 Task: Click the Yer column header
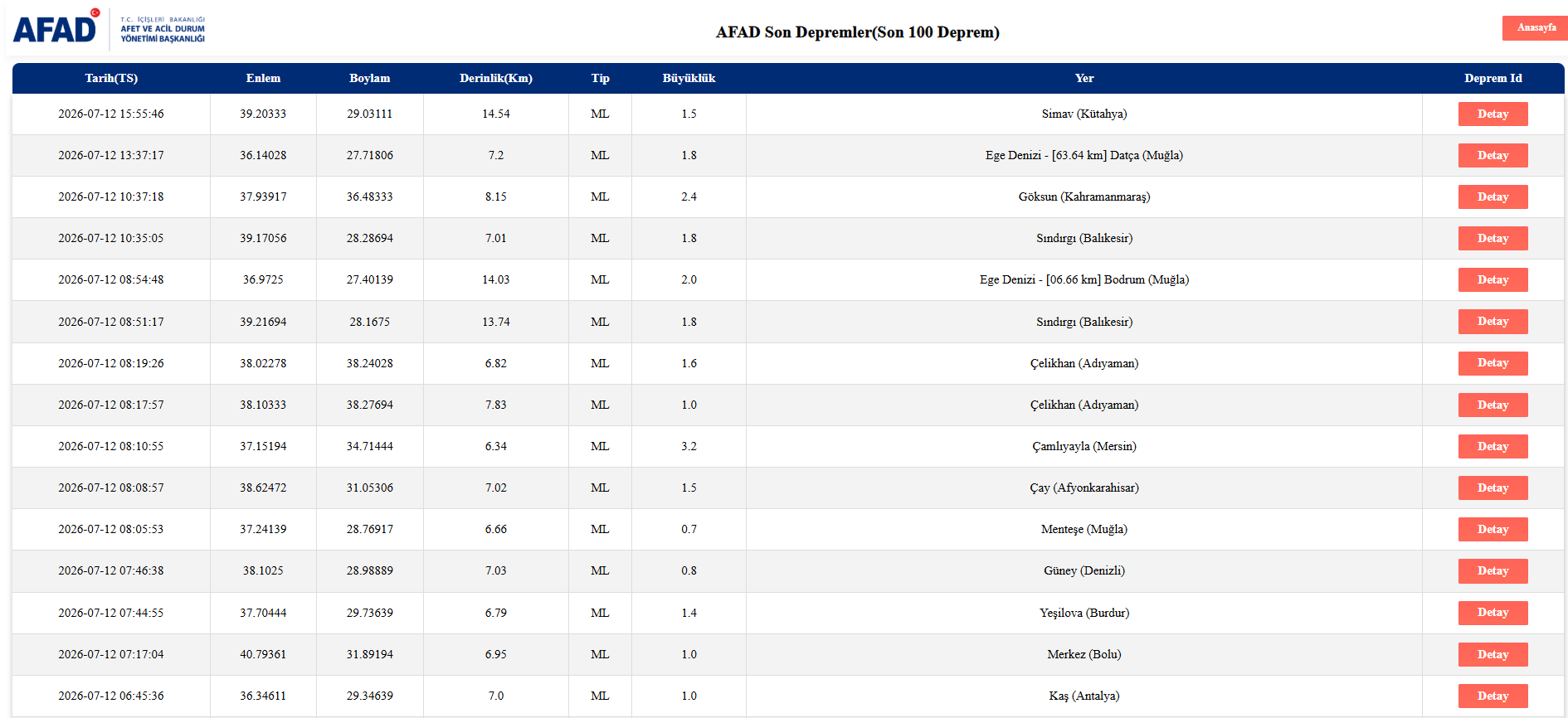point(1084,78)
